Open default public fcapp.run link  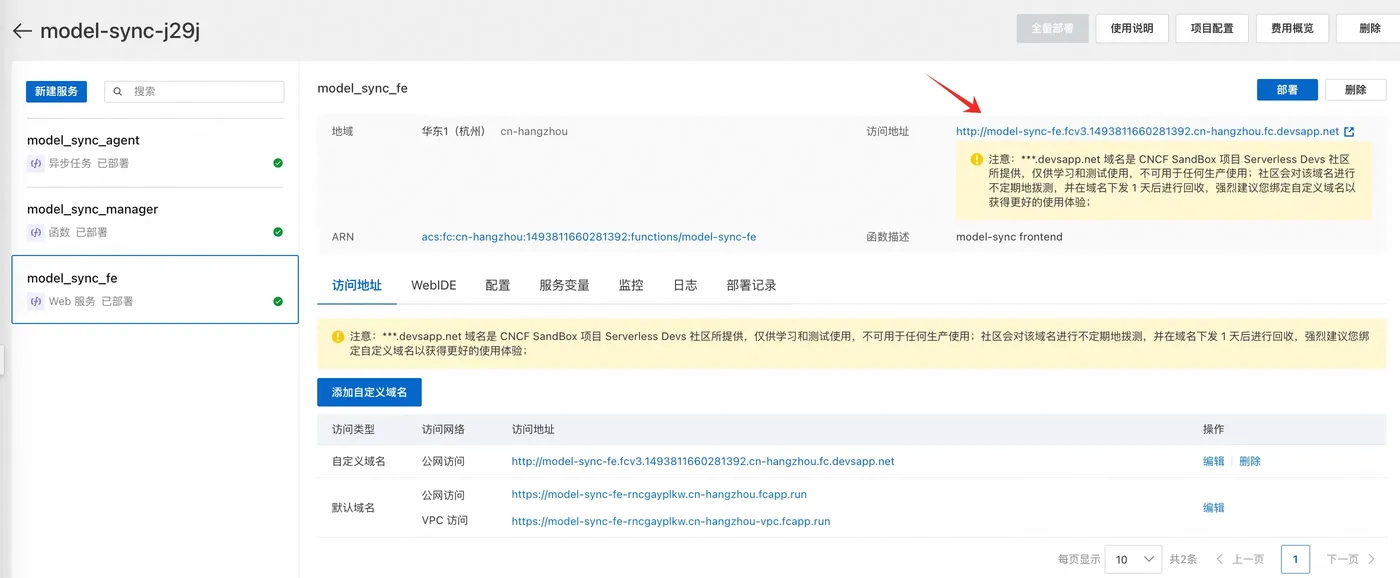pos(659,494)
